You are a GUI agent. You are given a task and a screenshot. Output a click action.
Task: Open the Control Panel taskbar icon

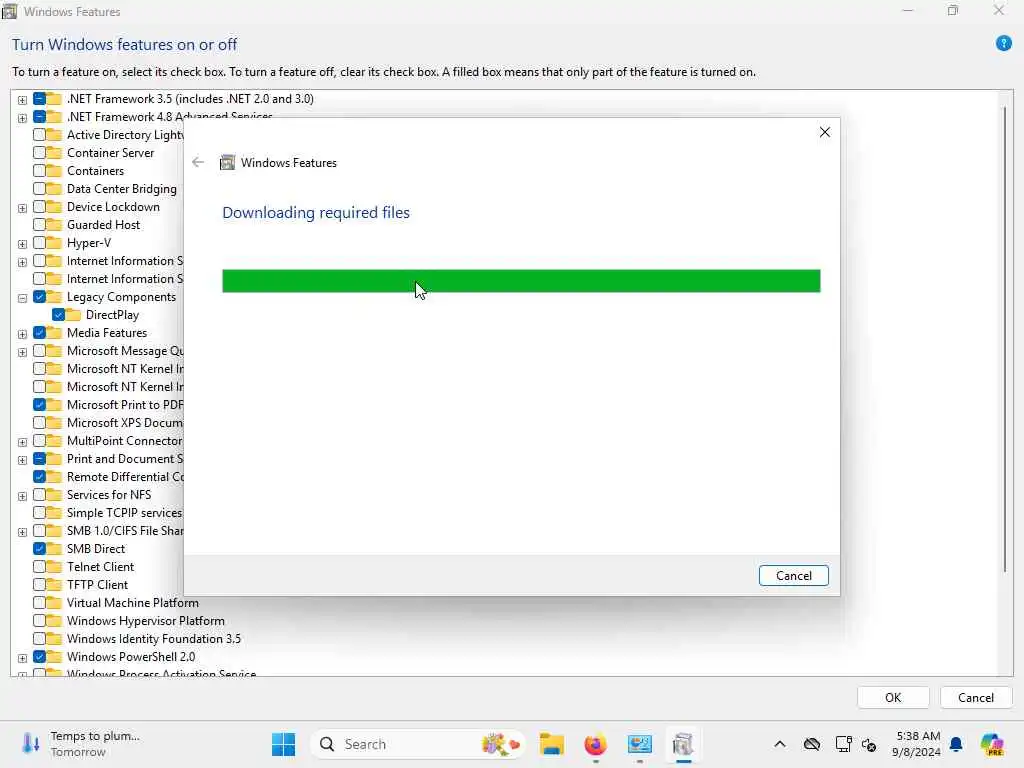[x=639, y=744]
